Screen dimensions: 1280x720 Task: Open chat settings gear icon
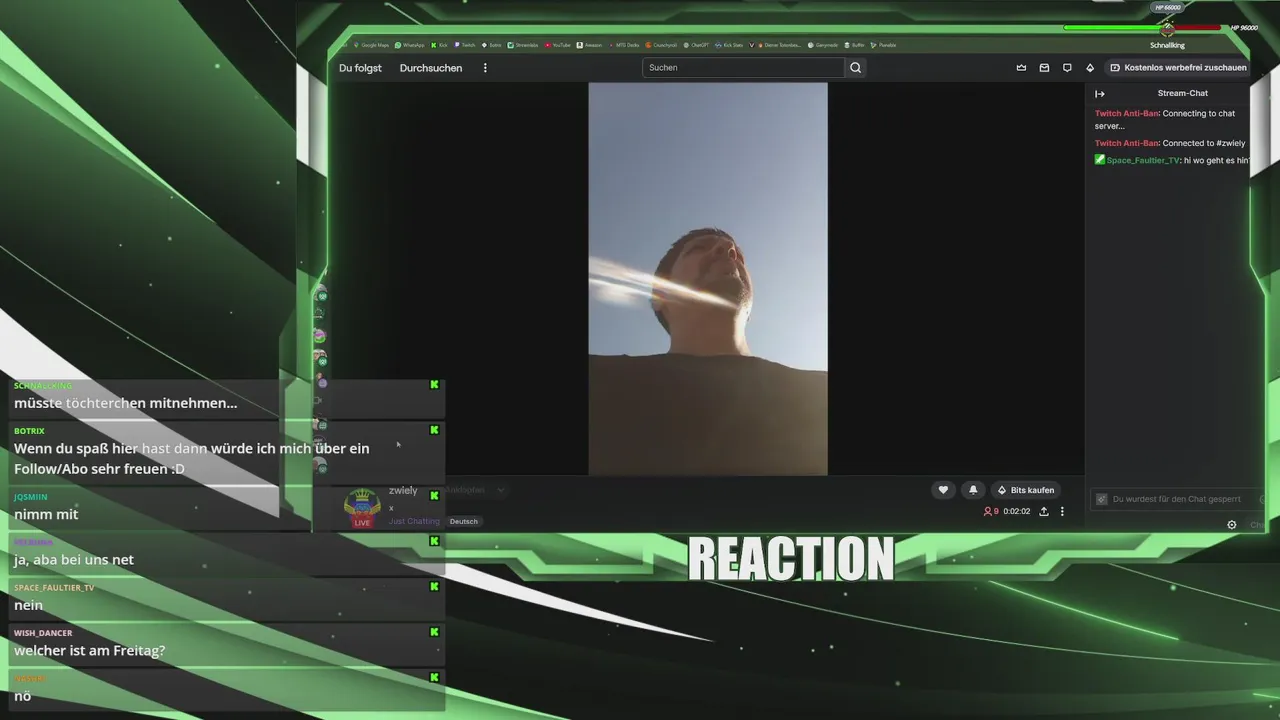click(x=1232, y=525)
